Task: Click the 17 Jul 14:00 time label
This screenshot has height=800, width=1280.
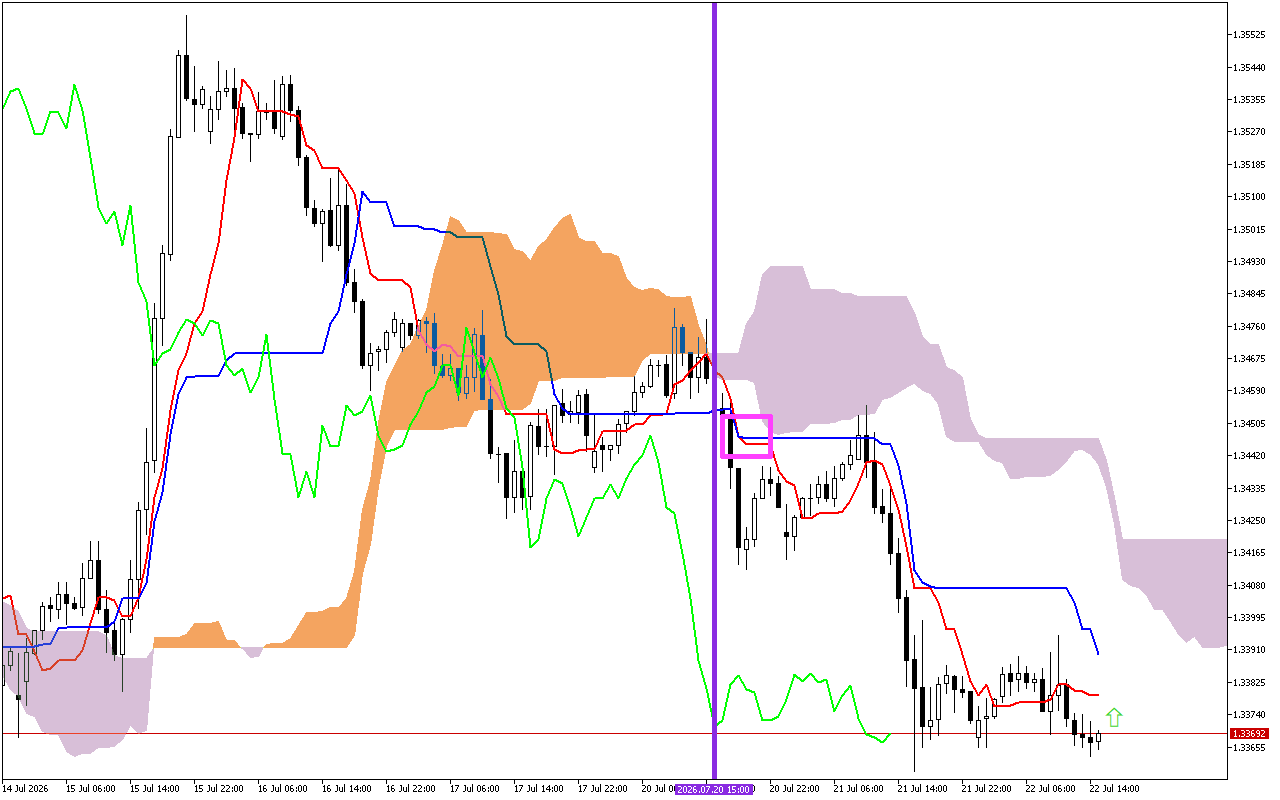Action: tap(538, 788)
